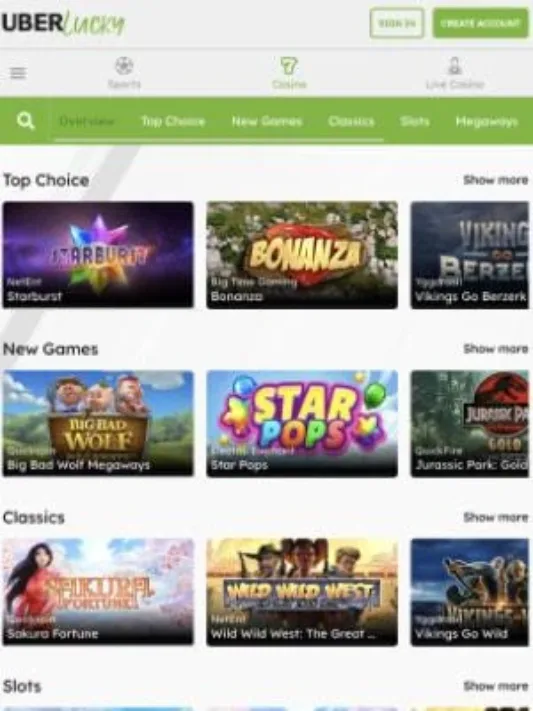Select the Sports ball icon
Viewport: 533px width, 711px height.
click(124, 66)
